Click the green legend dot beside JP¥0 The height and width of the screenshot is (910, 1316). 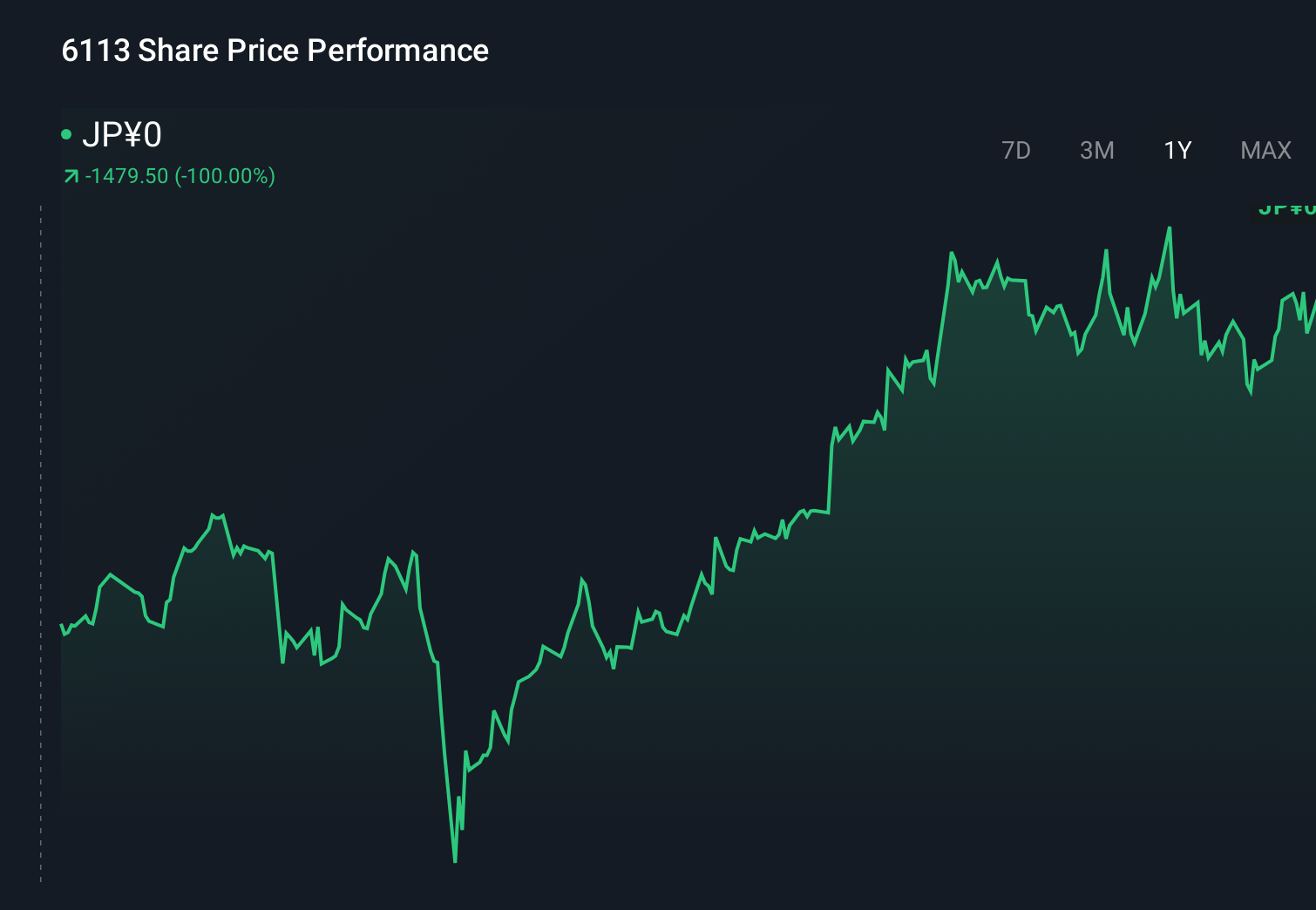(x=66, y=134)
